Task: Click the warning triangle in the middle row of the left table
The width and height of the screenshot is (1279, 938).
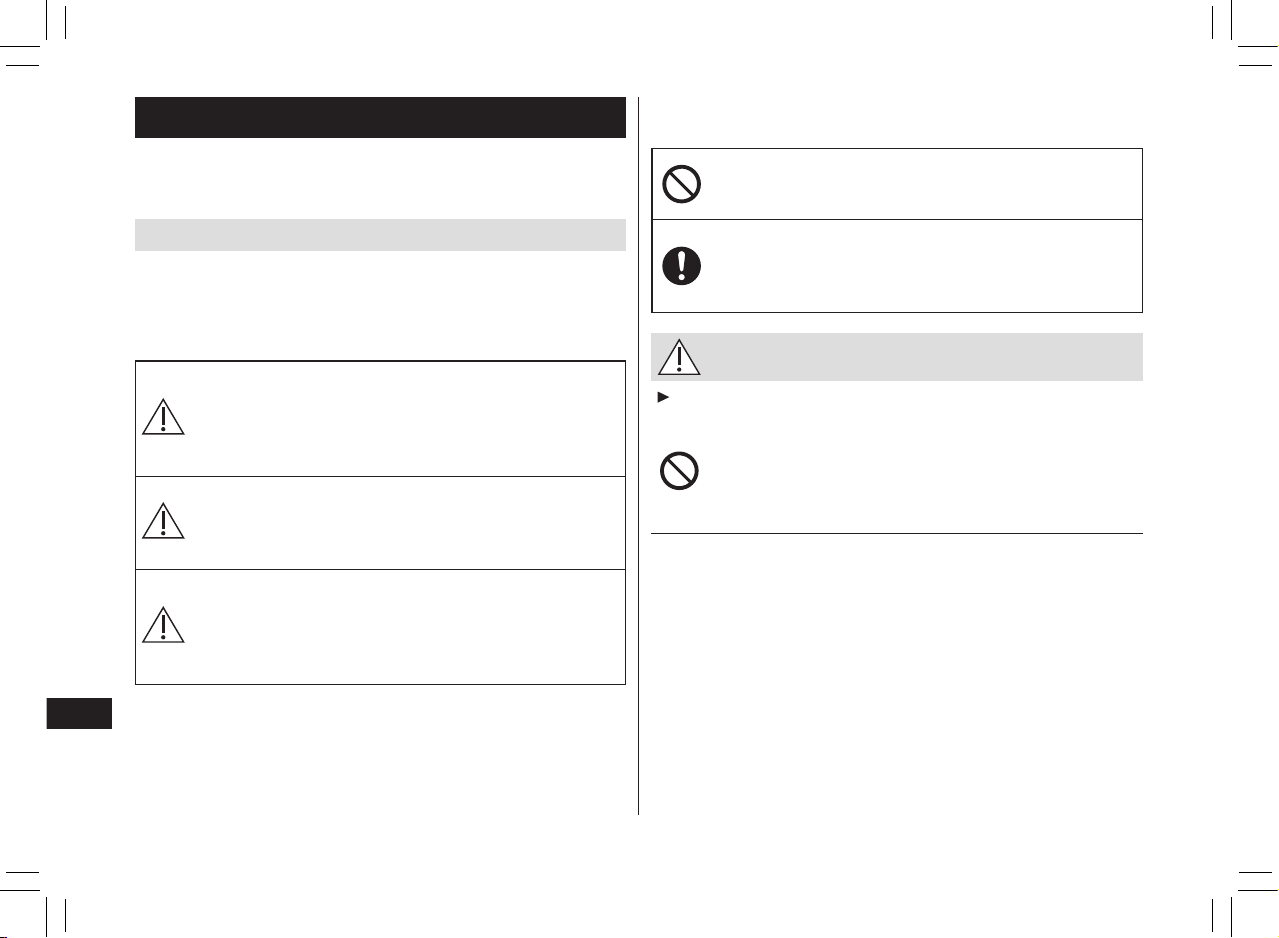Action: tap(163, 520)
